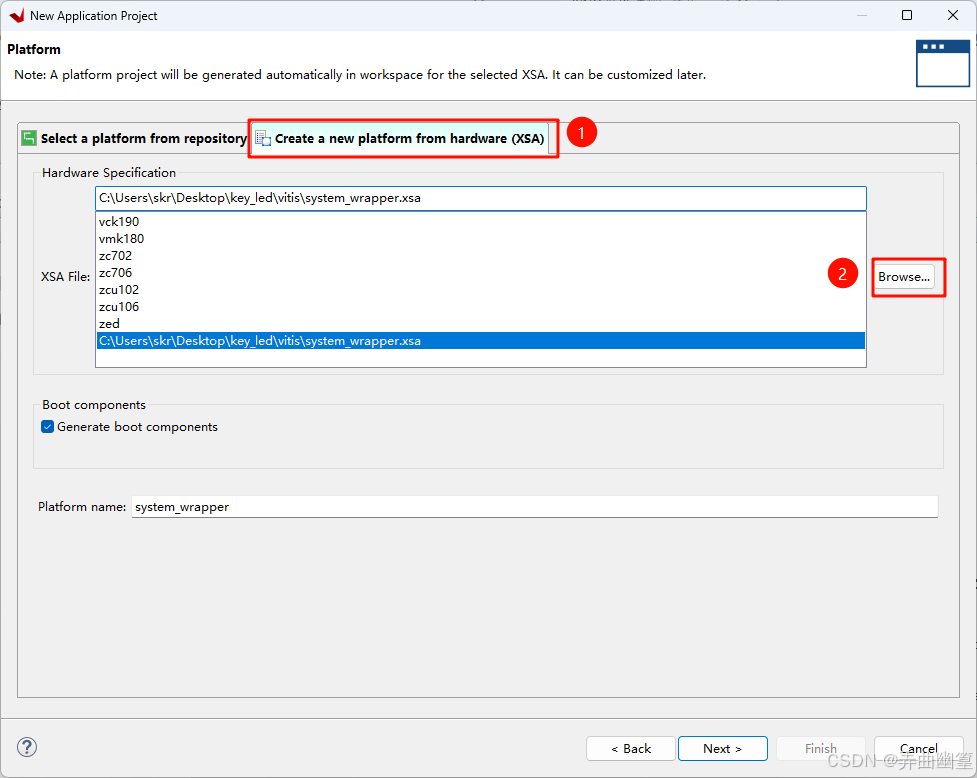Screen dimensions: 977x778
Task: Maximize the New Application Project window
Action: 907,15
